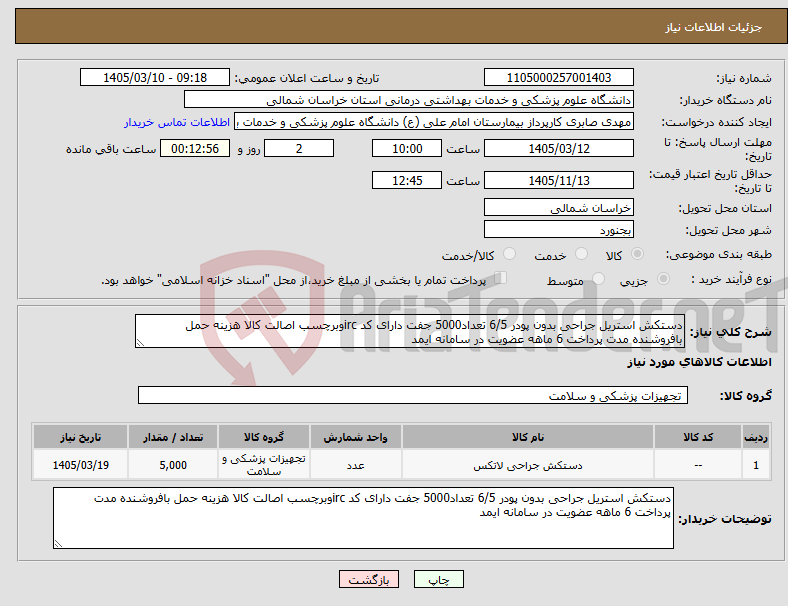Click the ردیف column header
The width and height of the screenshot is (788, 606).
click(756, 437)
